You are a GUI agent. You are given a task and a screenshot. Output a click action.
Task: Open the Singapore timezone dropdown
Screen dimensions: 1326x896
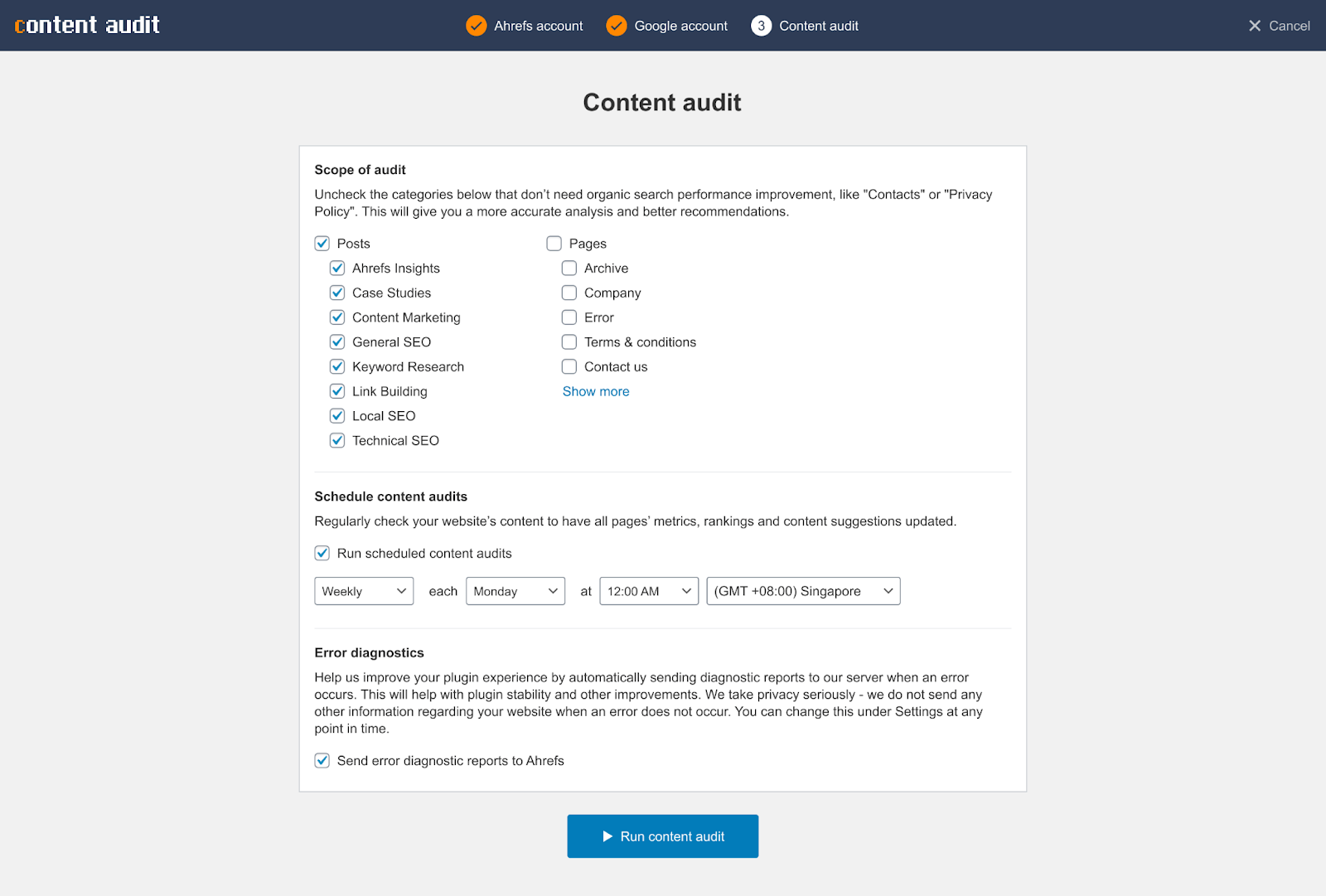(x=802, y=591)
